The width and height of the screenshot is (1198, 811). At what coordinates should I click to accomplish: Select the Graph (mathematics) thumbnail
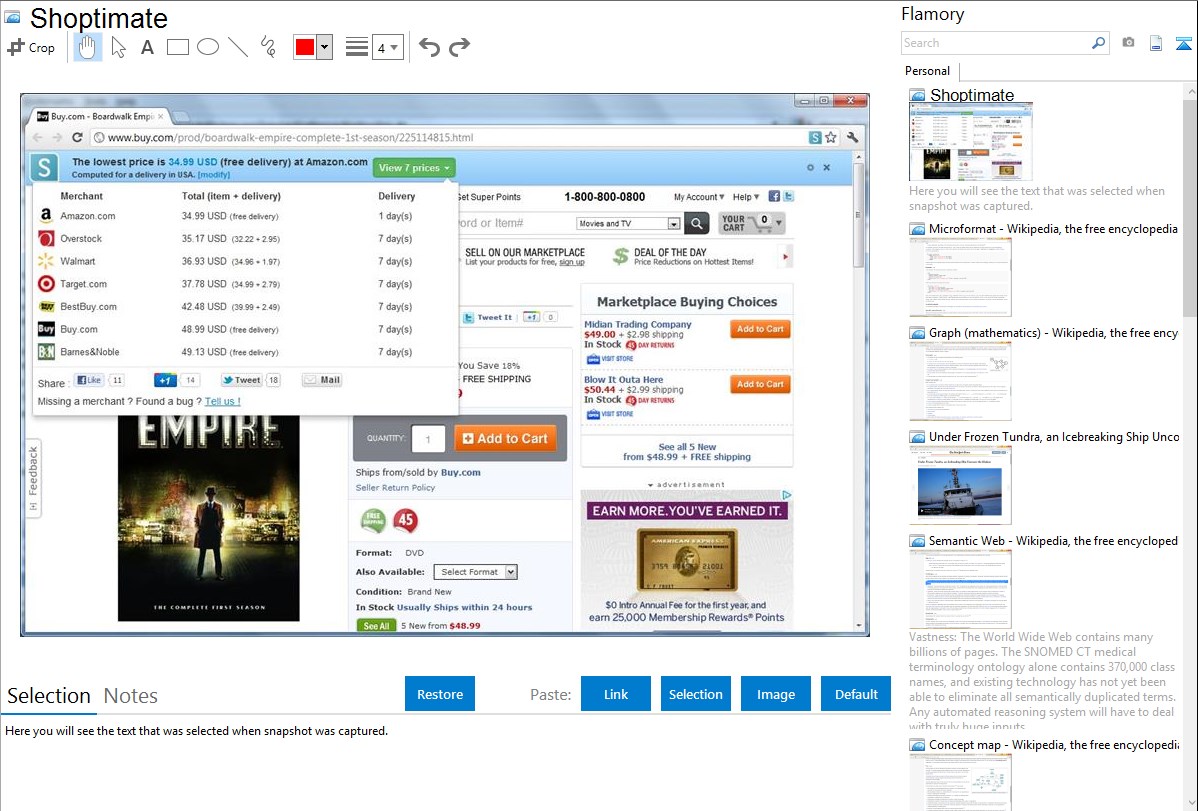tap(960, 381)
